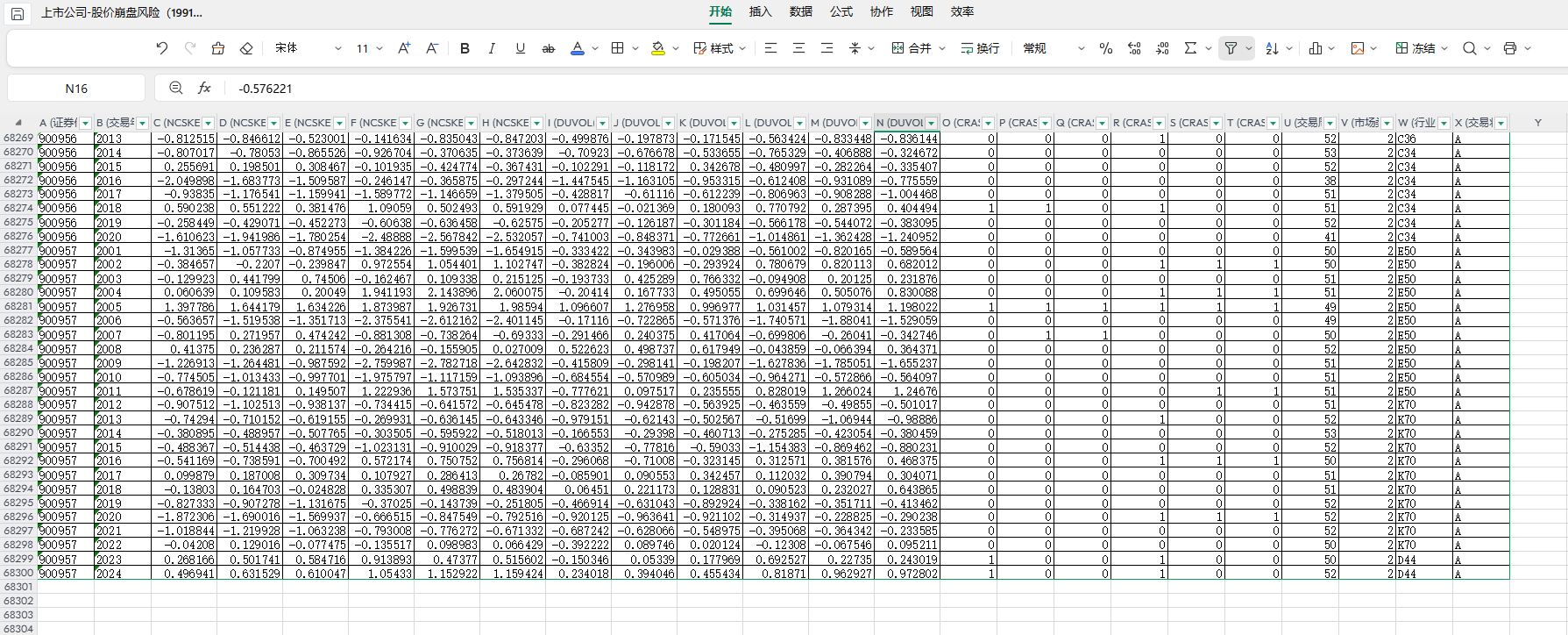Open the 样式 styles menu

720,48
